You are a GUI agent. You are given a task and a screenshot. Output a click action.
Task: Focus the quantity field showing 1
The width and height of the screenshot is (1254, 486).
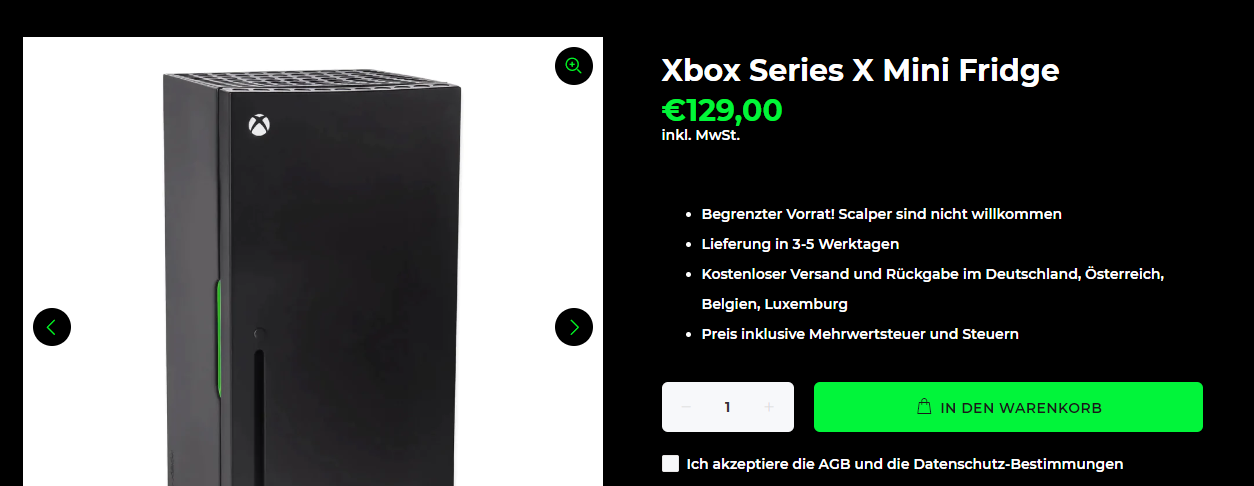728,407
